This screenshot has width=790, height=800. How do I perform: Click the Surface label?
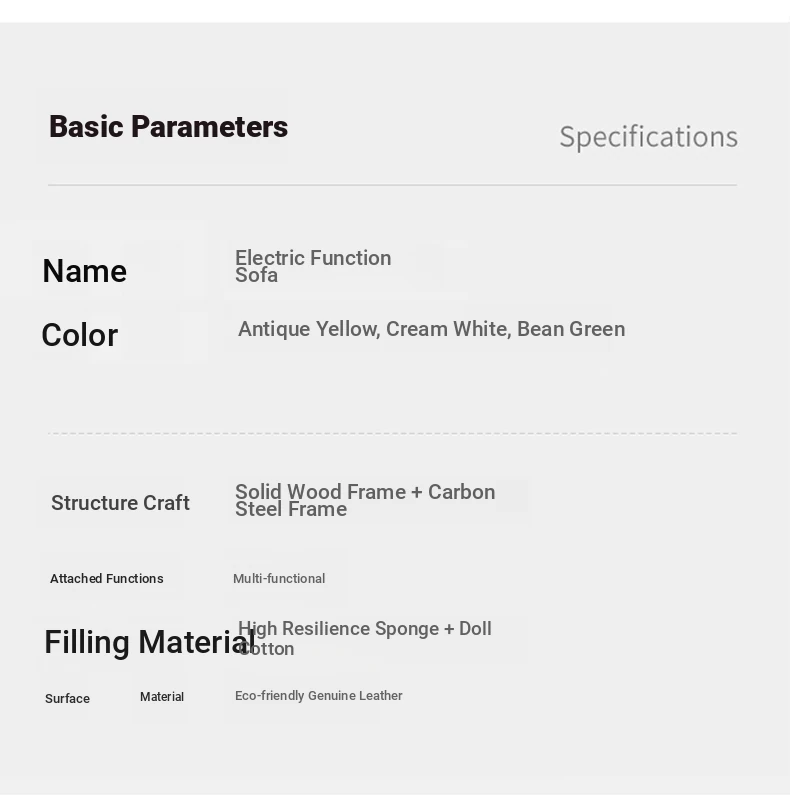[x=67, y=698]
